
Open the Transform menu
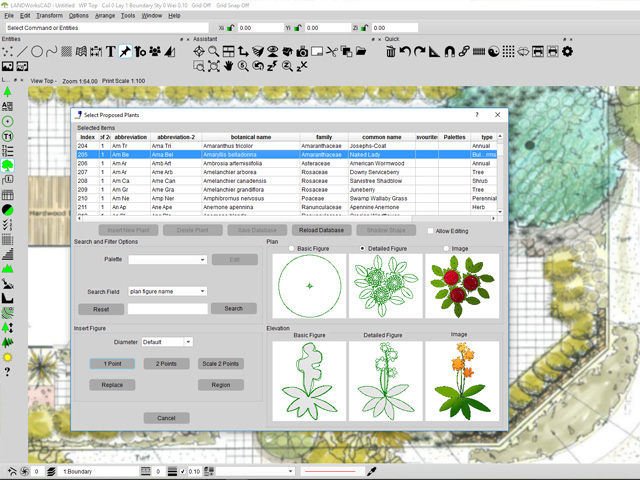(49, 16)
